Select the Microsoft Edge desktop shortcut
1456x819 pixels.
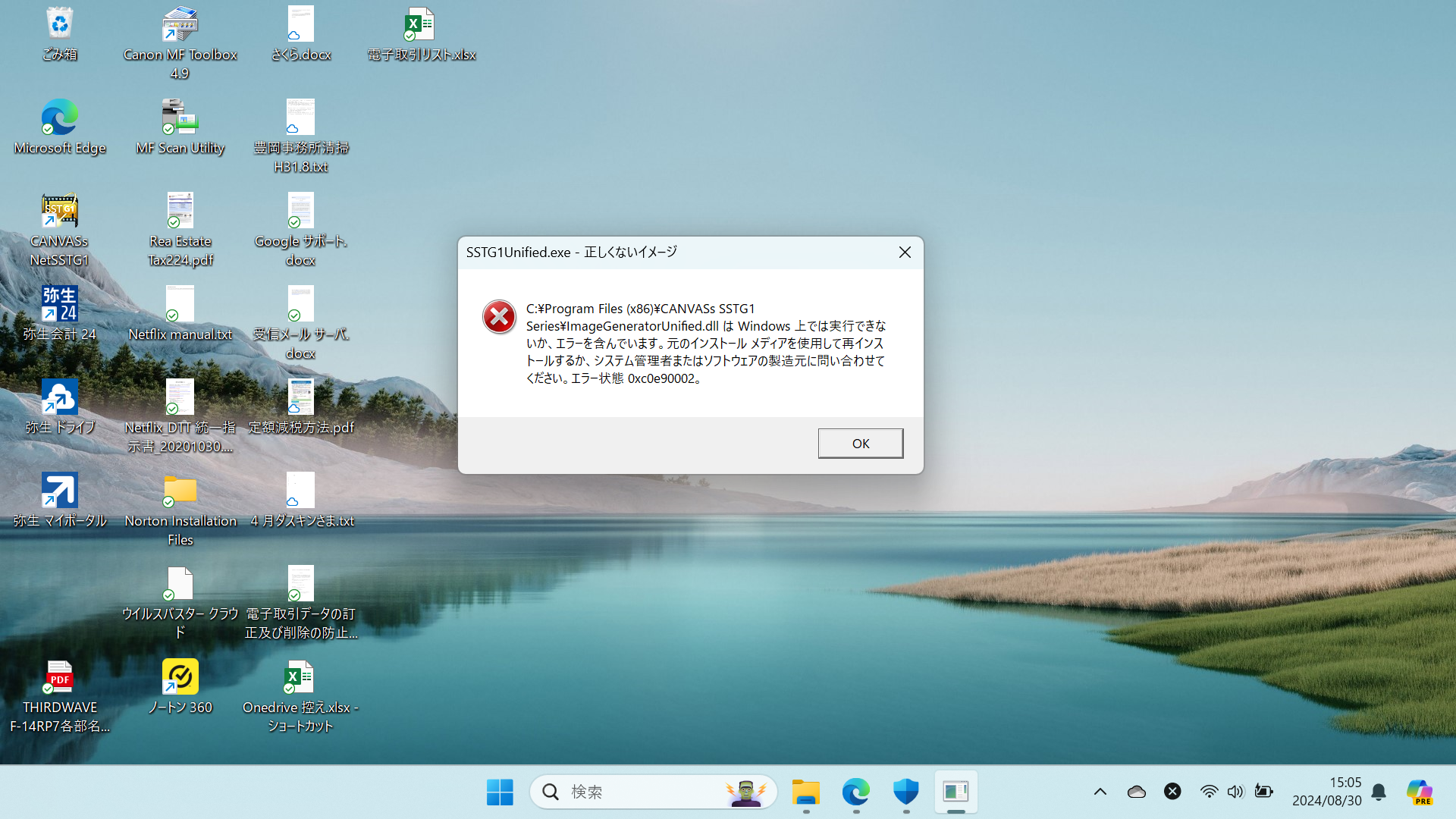(x=59, y=127)
